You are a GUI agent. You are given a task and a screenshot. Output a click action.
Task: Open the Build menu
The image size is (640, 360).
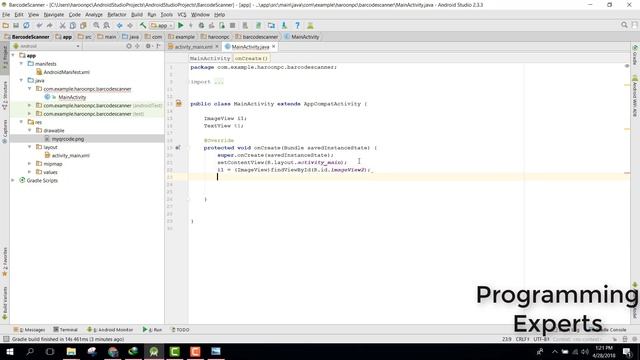pos(137,14)
